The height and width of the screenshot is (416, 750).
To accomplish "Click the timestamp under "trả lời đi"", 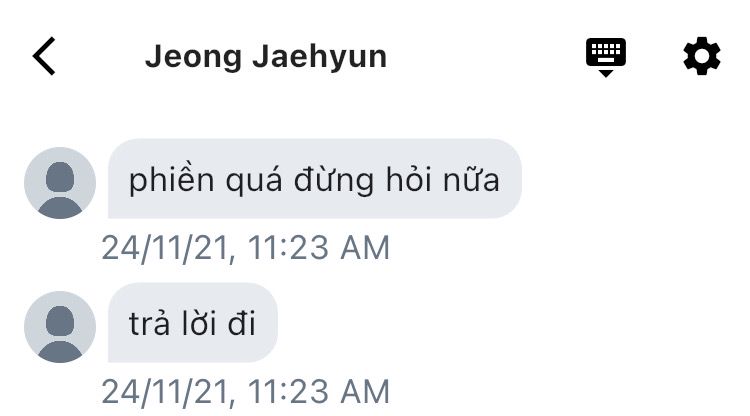I will point(246,392).
